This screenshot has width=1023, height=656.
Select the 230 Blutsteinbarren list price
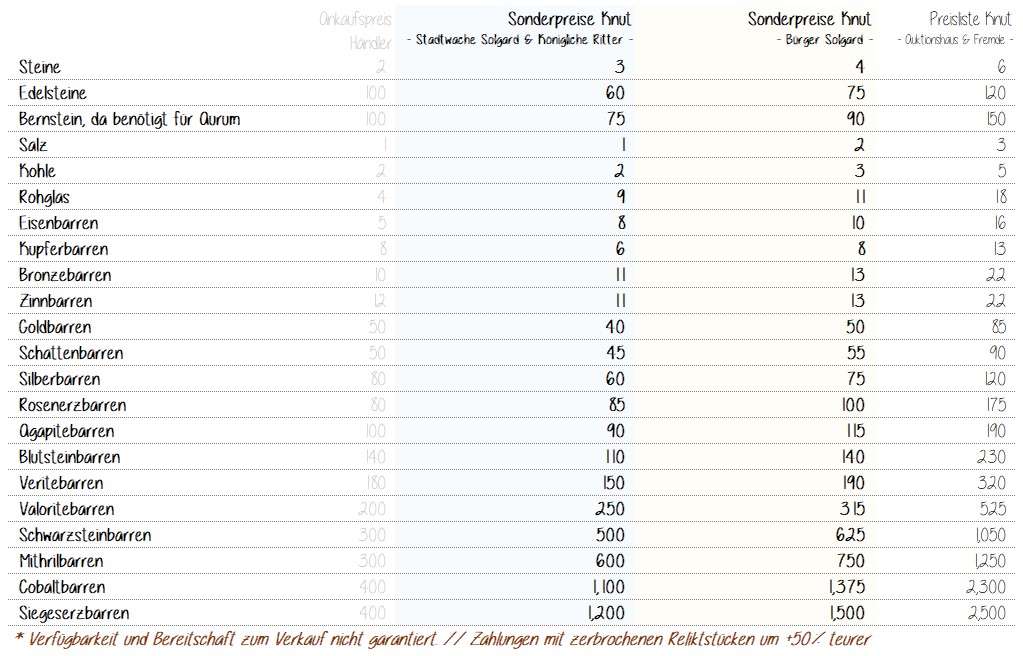coord(991,457)
